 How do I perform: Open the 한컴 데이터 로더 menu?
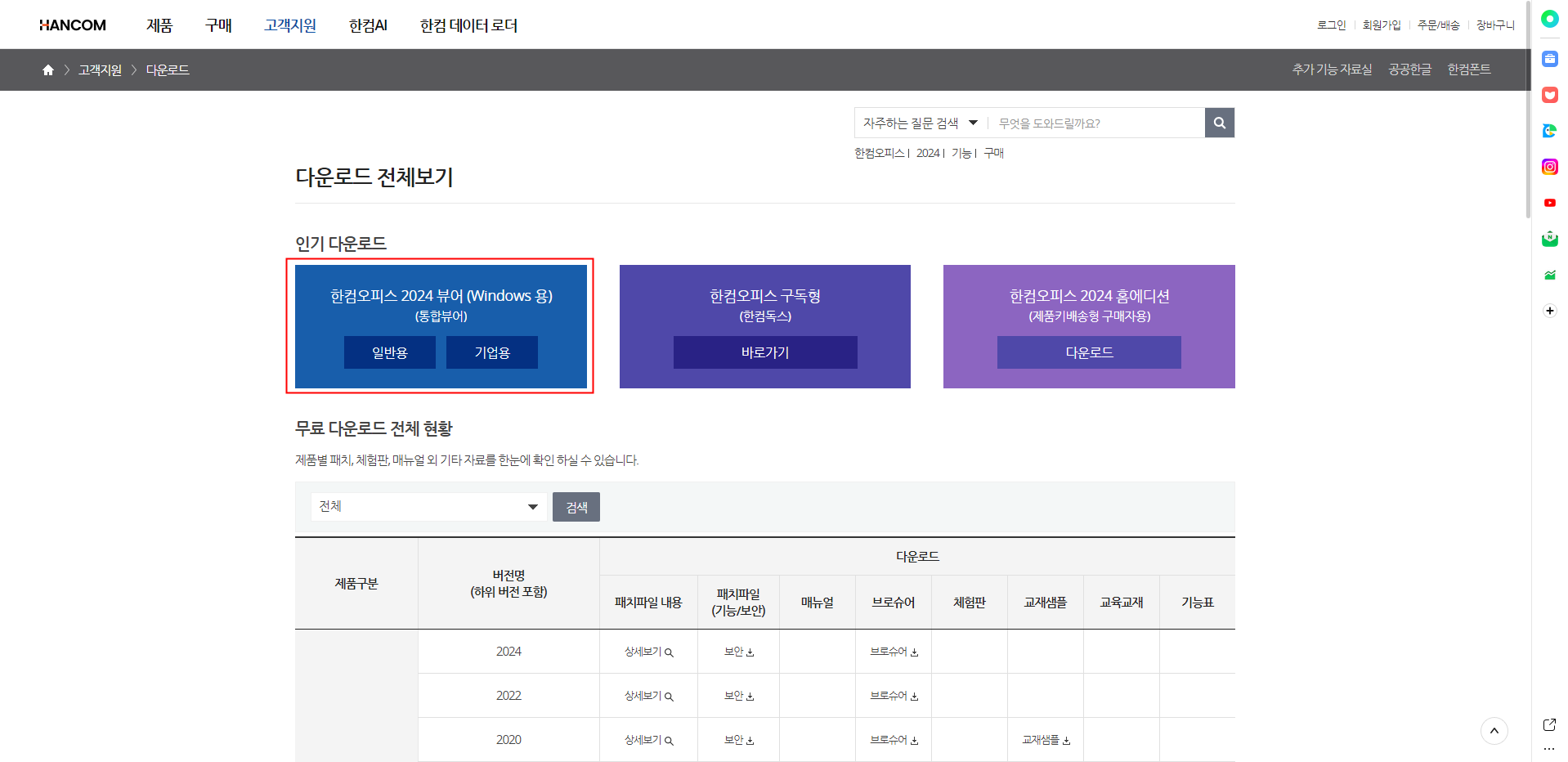[x=468, y=25]
